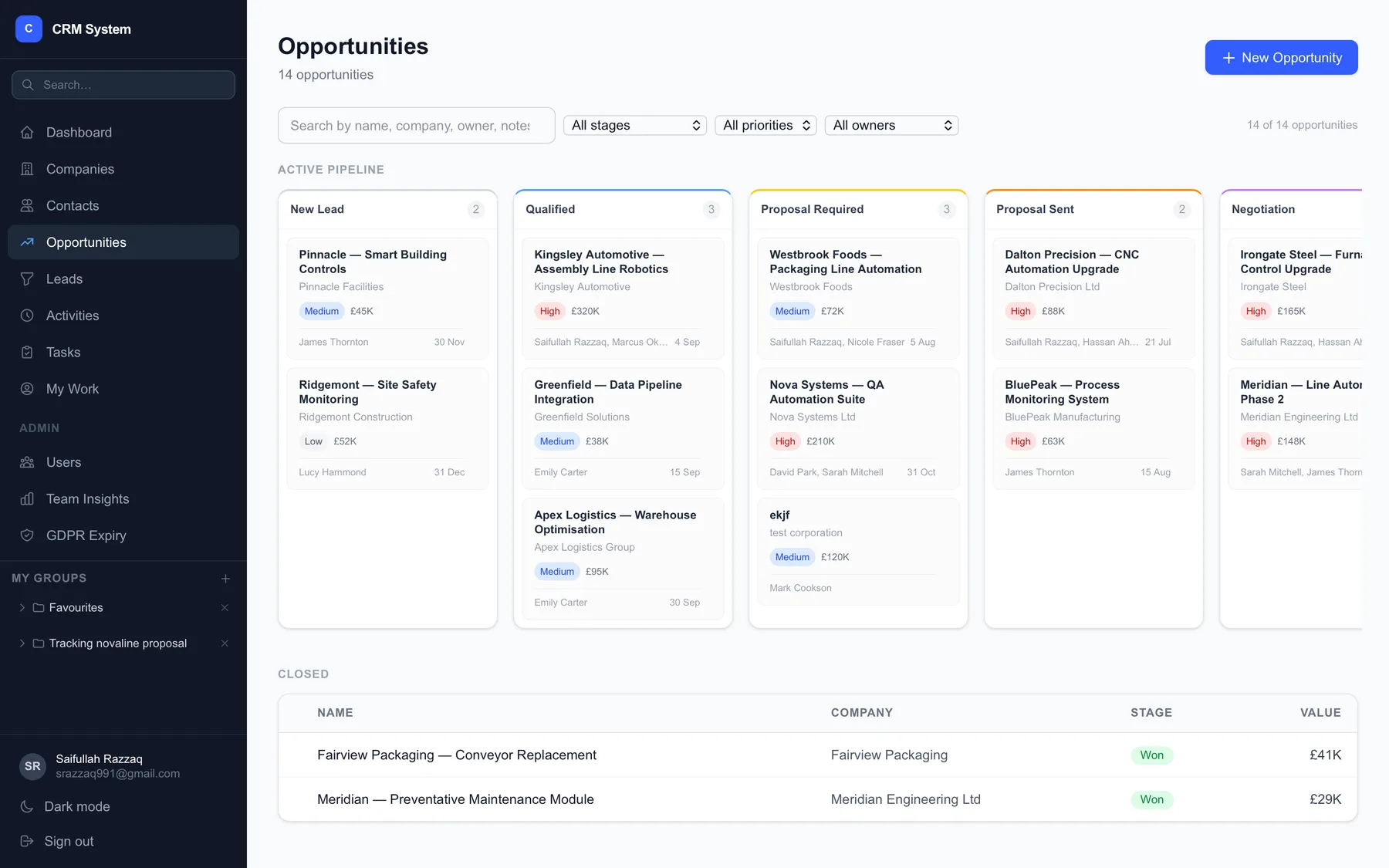Open the ekjf opportunity card
Image resolution: width=1389 pixels, height=868 pixels.
coord(858,551)
